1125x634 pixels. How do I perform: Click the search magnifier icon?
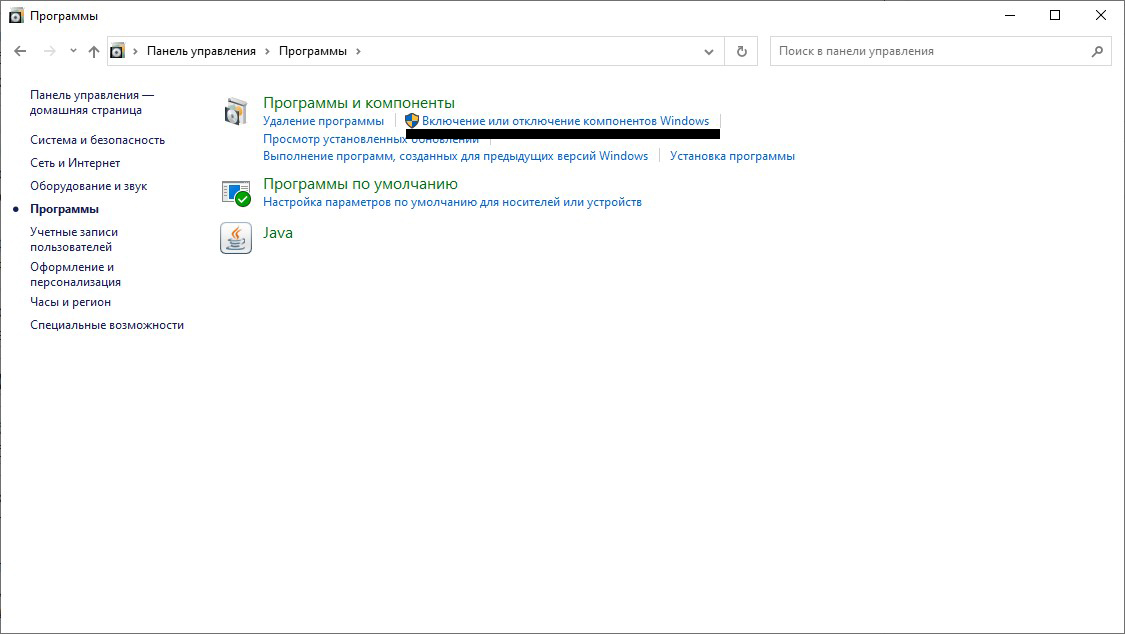pos(1097,51)
